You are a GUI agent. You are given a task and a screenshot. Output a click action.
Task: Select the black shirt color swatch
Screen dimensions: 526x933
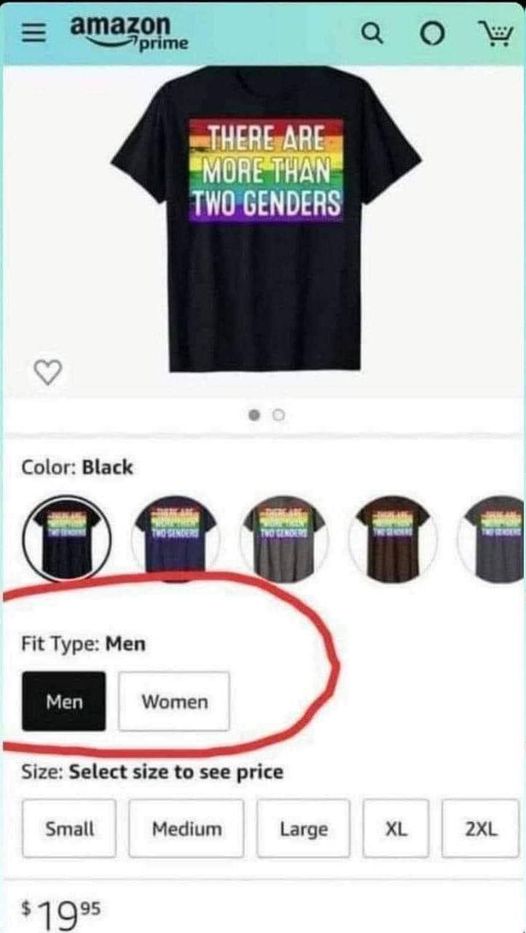[67, 538]
